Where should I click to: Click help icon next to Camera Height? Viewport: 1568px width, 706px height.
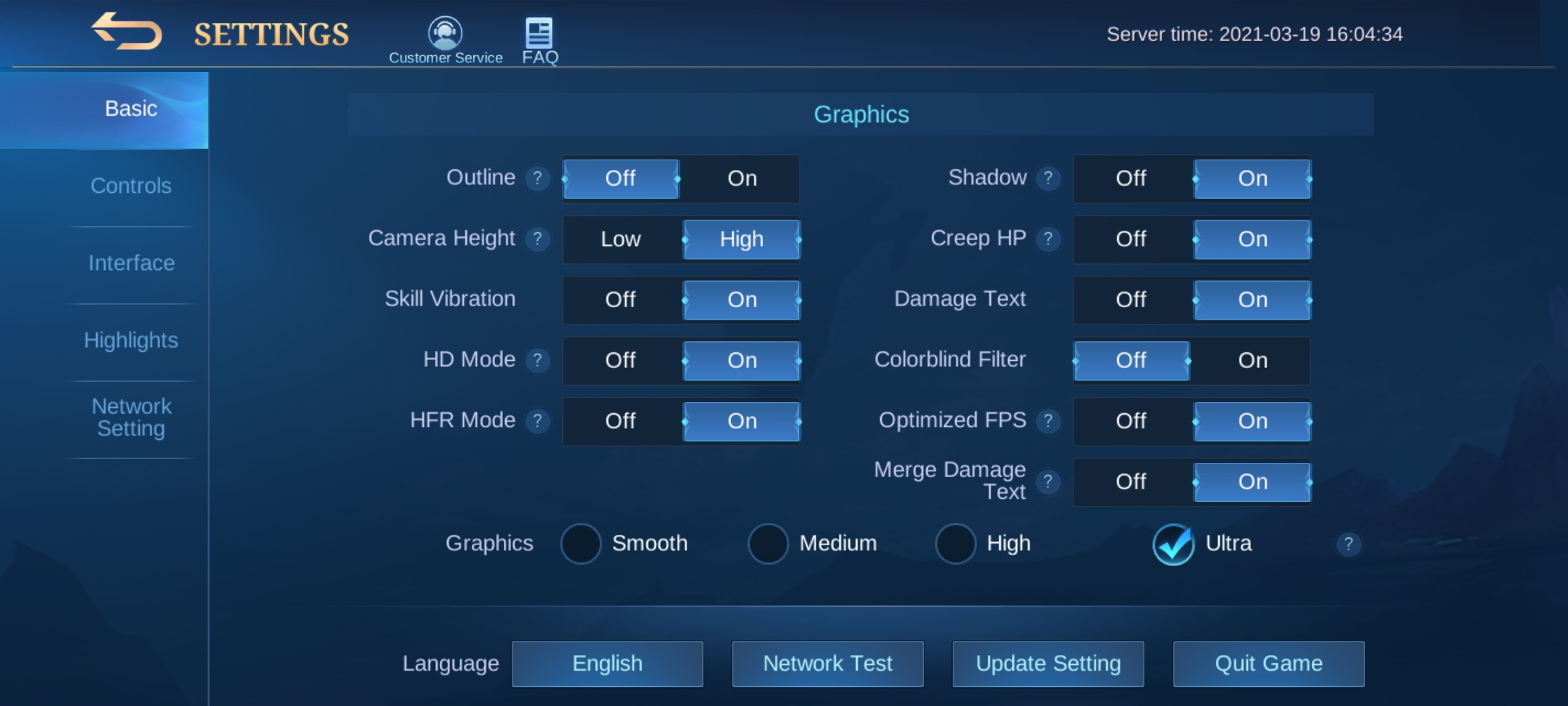[537, 239]
